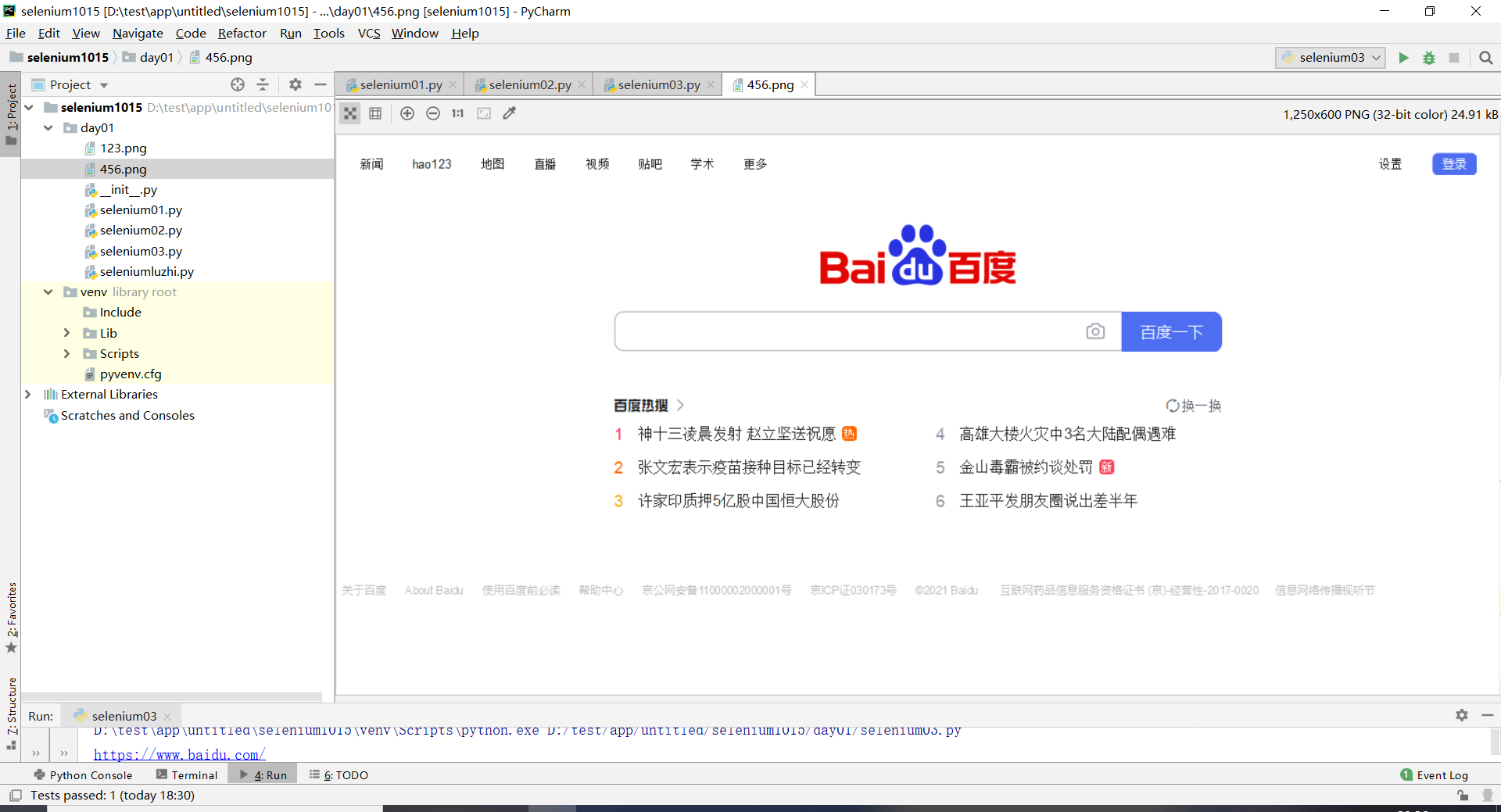Open the 1: Project side tool tab
The image size is (1501, 812).
[x=11, y=115]
